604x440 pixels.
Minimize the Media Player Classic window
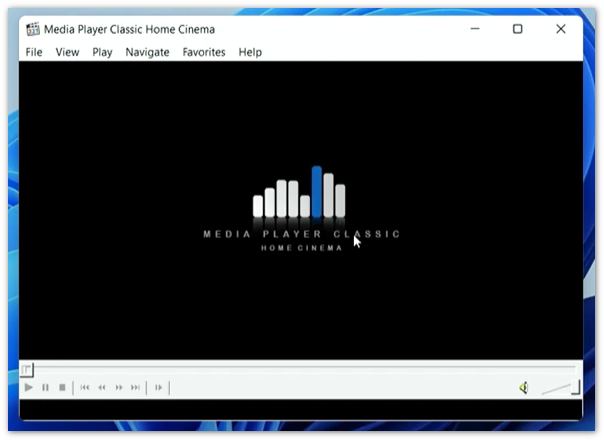coord(475,29)
